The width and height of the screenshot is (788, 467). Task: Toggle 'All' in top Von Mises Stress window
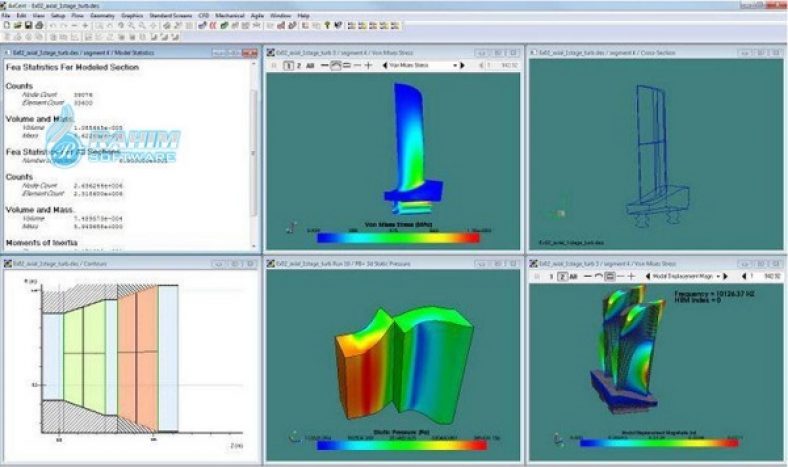310,65
